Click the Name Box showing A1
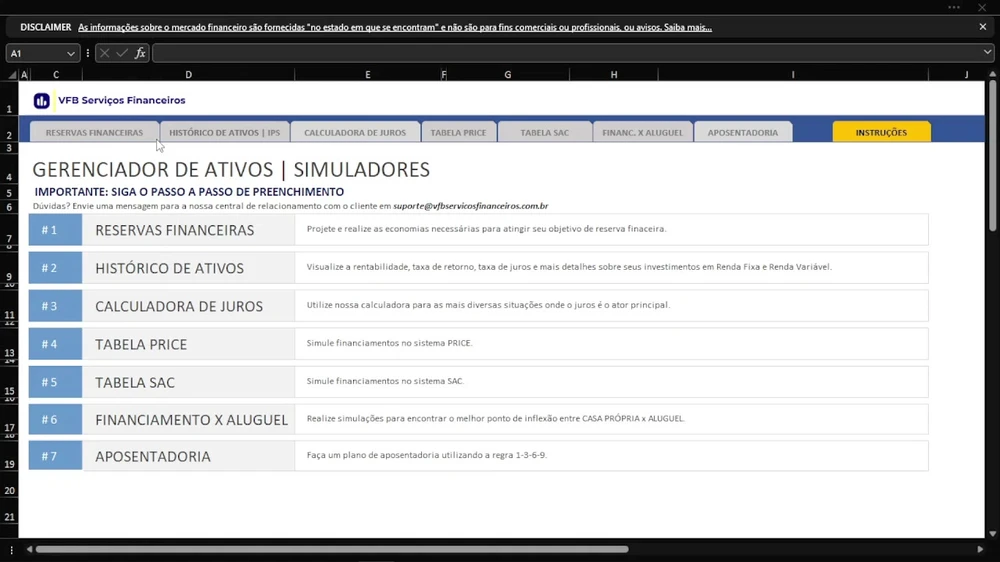This screenshot has height=562, width=1000. click(x=42, y=54)
